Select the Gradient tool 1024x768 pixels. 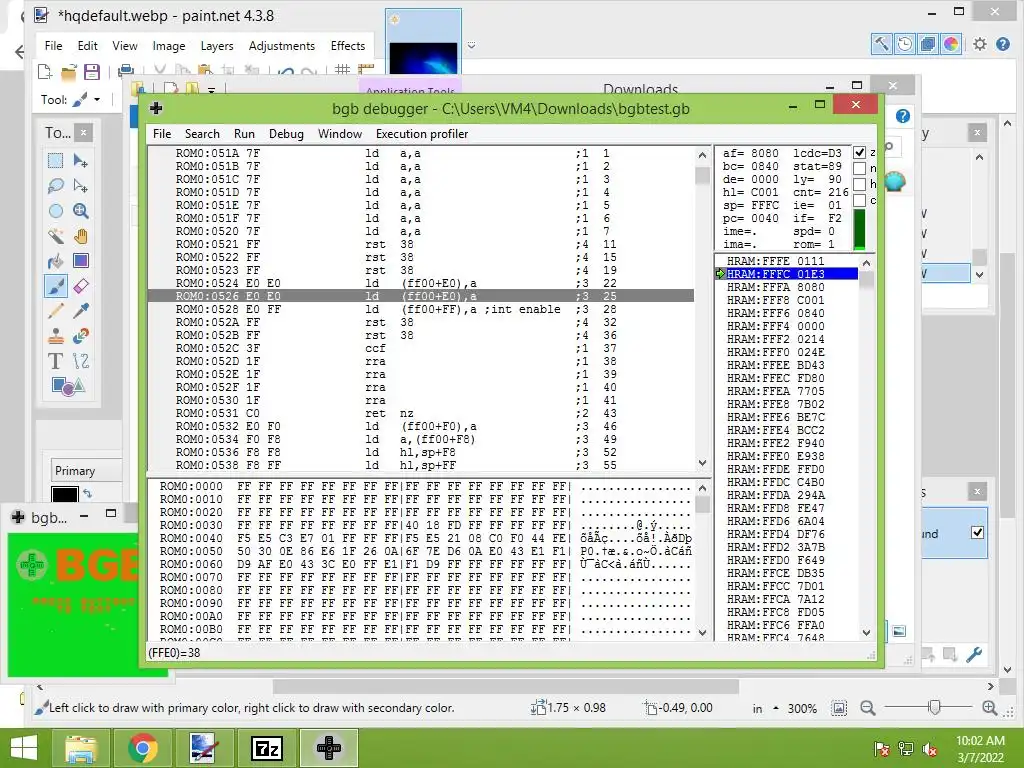click(x=80, y=261)
